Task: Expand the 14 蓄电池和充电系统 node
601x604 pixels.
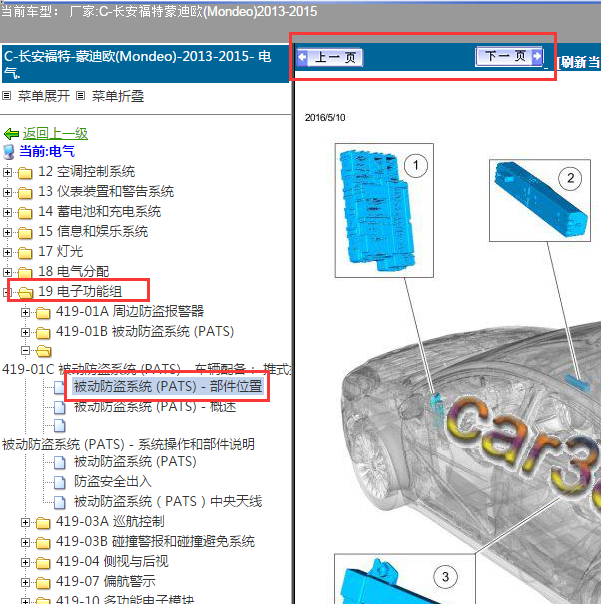Action: point(7,212)
